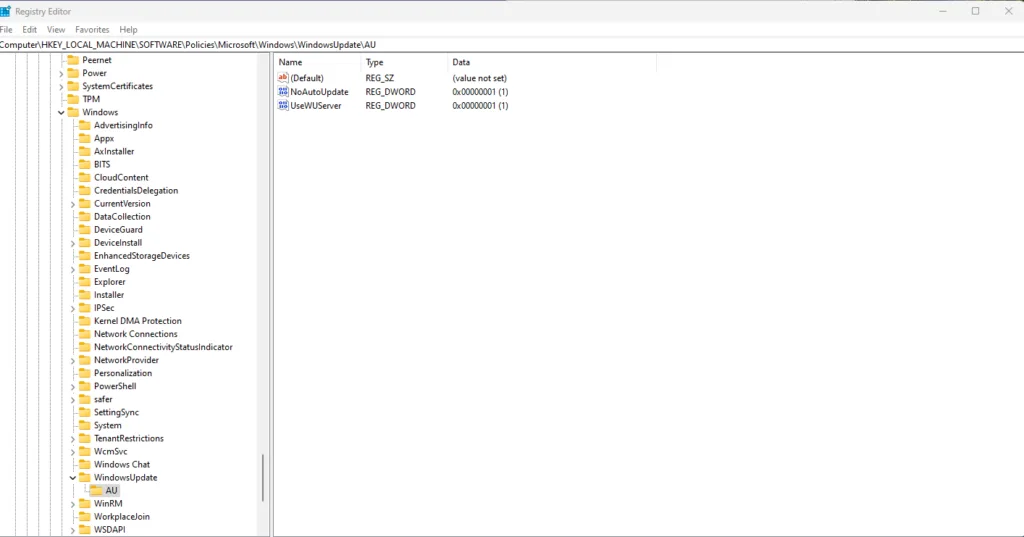The height and width of the screenshot is (537, 1024).
Task: Click the (Default) string value icon
Action: [x=283, y=78]
